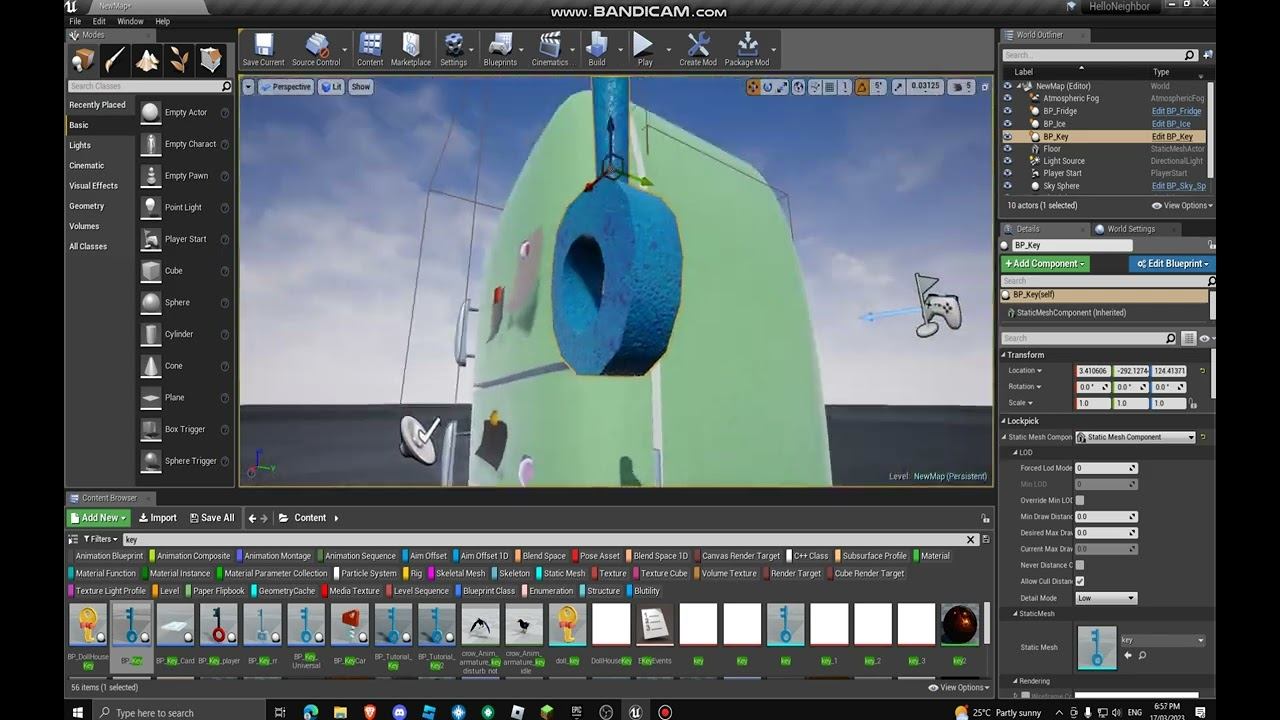Switch to the Paint mode brush icon
Viewport: 1280px width, 720px height.
pyautogui.click(x=114, y=60)
